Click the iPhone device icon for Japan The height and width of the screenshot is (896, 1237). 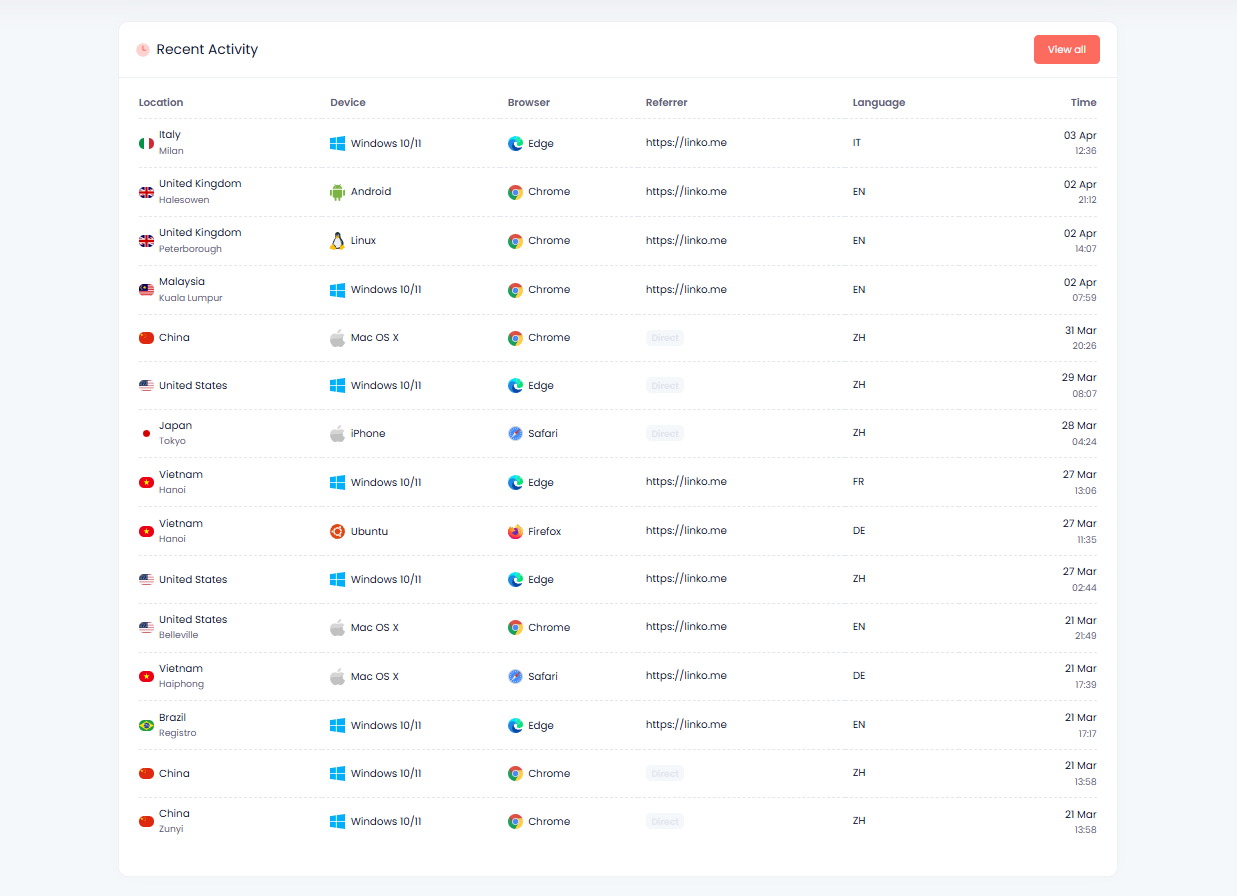click(336, 433)
